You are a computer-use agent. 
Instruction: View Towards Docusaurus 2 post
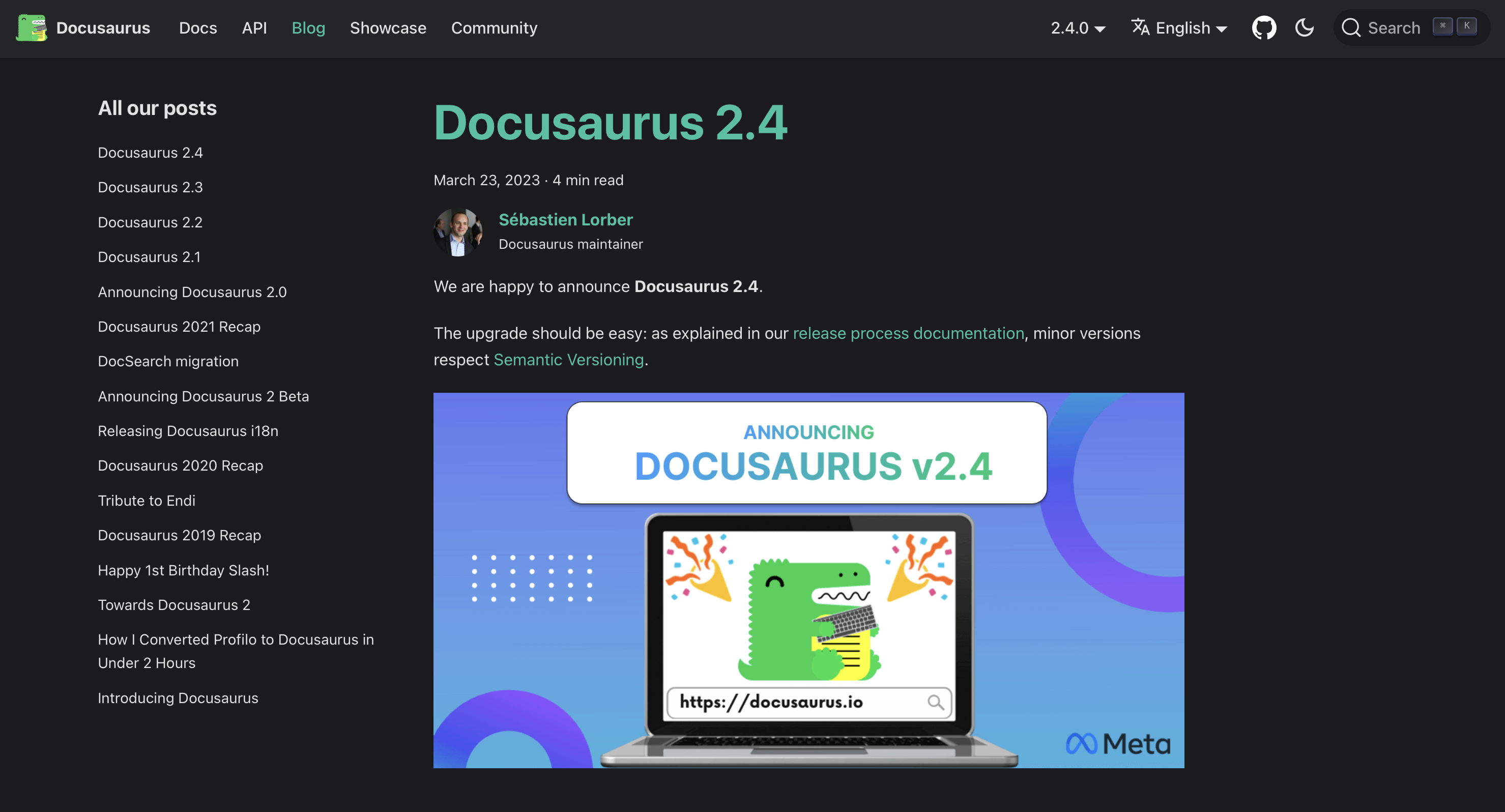click(x=174, y=605)
